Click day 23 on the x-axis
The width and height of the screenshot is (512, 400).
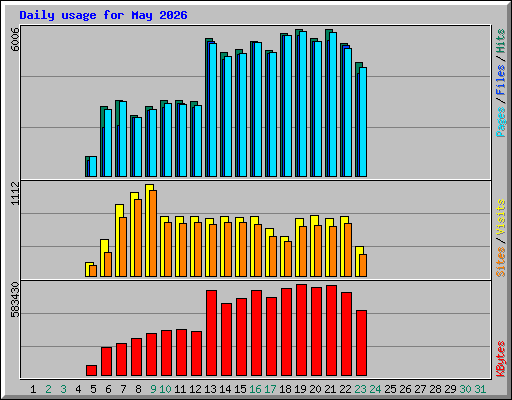360,389
